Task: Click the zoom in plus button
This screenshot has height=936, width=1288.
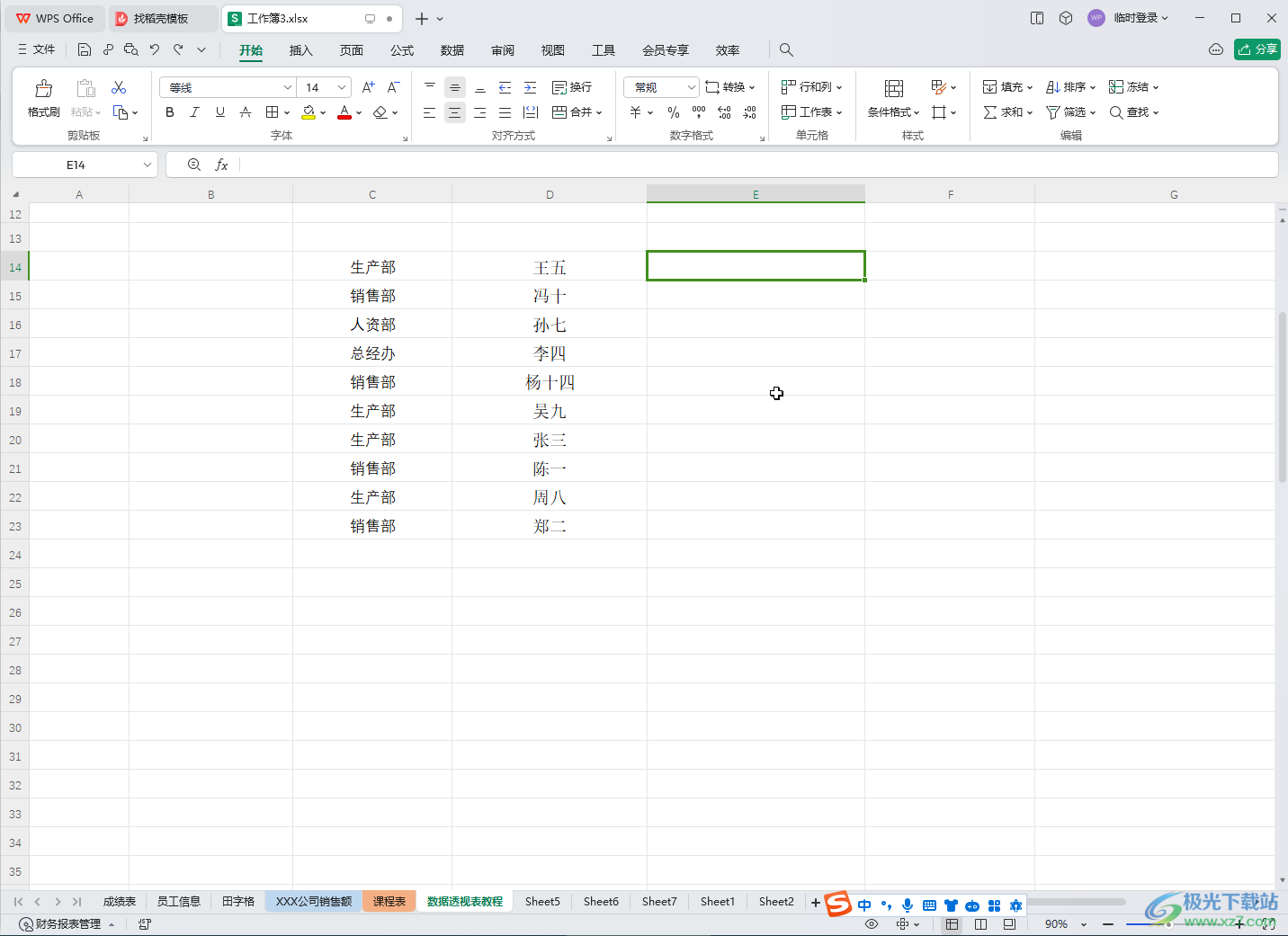Action: point(1239,923)
